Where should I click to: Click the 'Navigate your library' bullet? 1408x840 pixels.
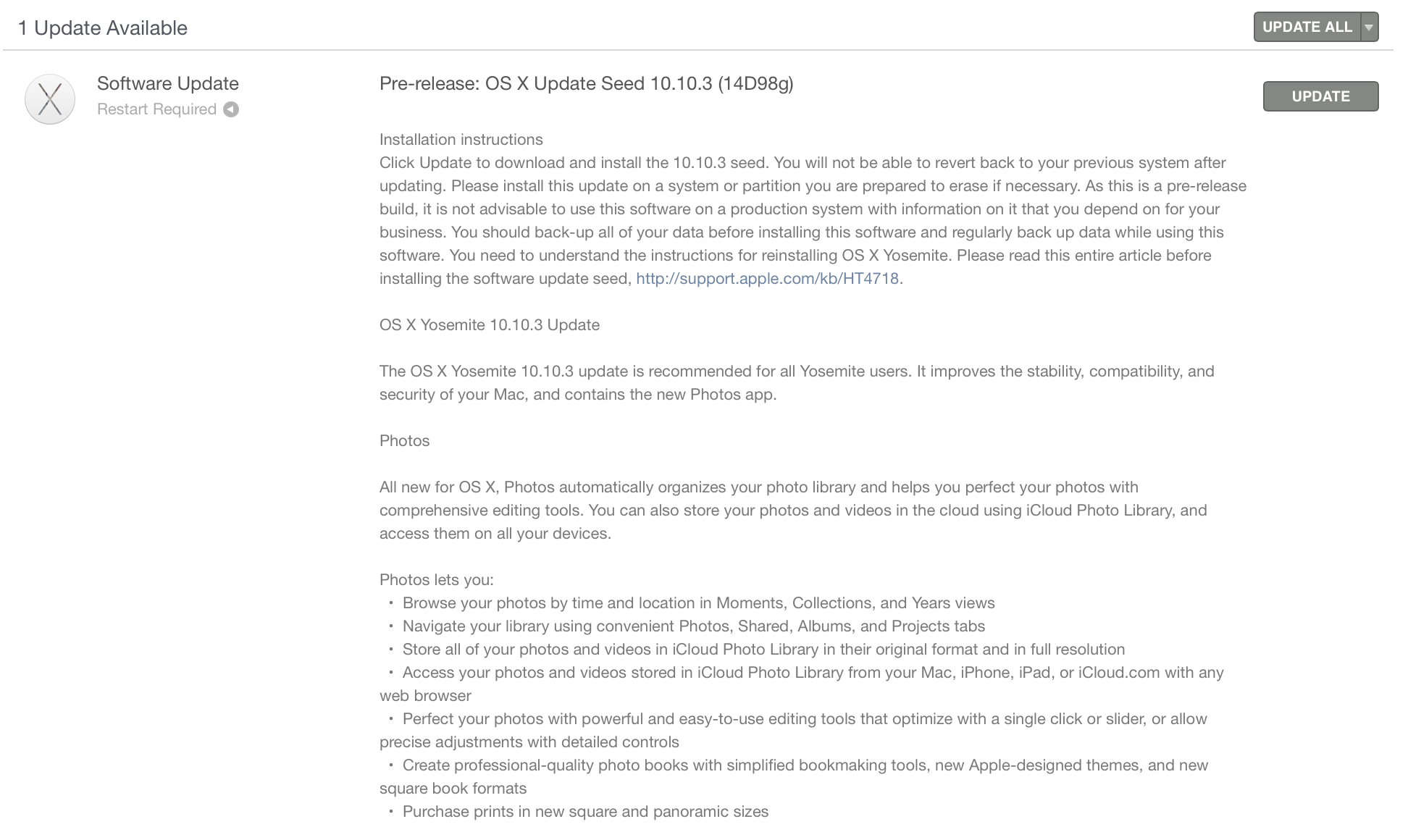click(693, 626)
